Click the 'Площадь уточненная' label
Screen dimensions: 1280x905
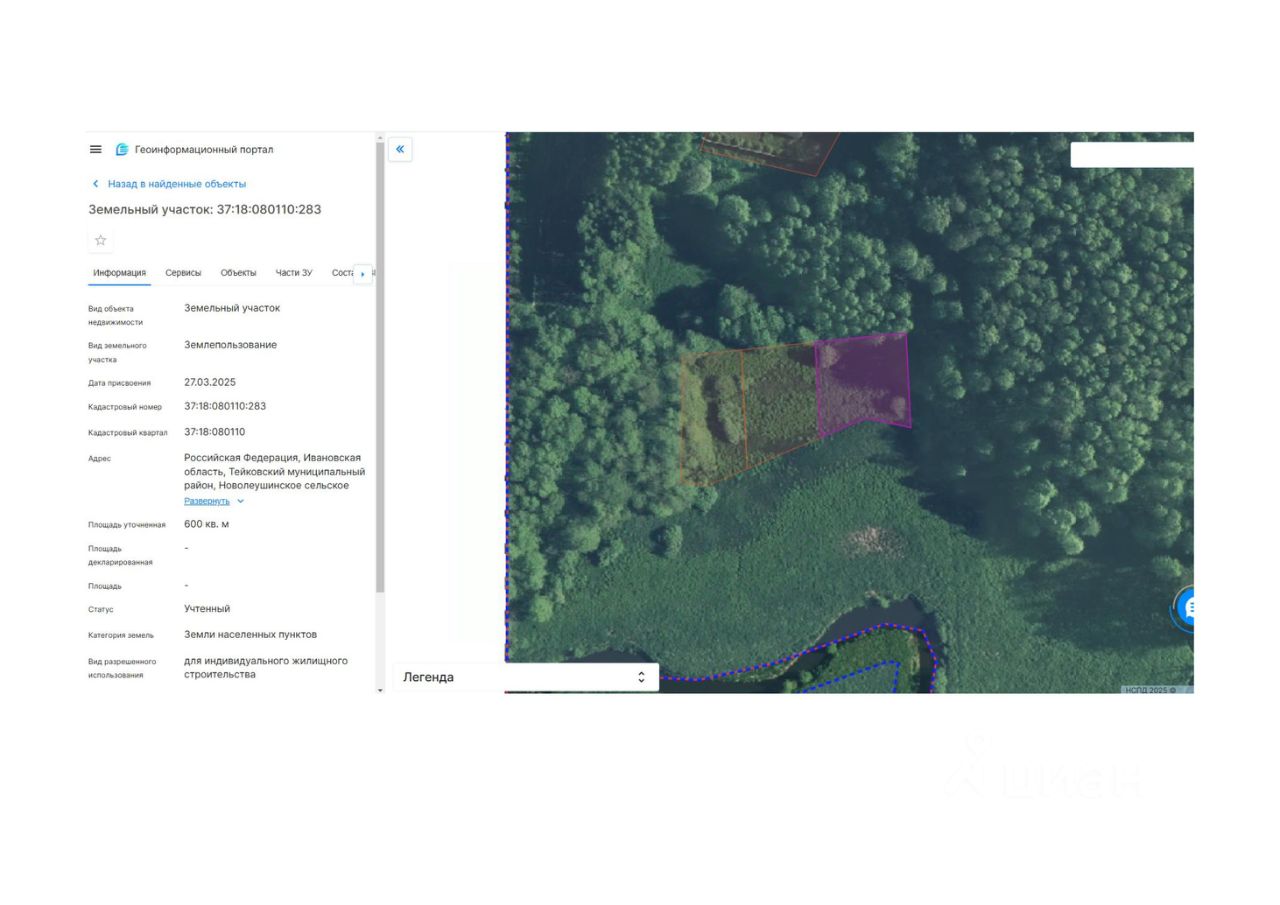pyautogui.click(x=127, y=525)
